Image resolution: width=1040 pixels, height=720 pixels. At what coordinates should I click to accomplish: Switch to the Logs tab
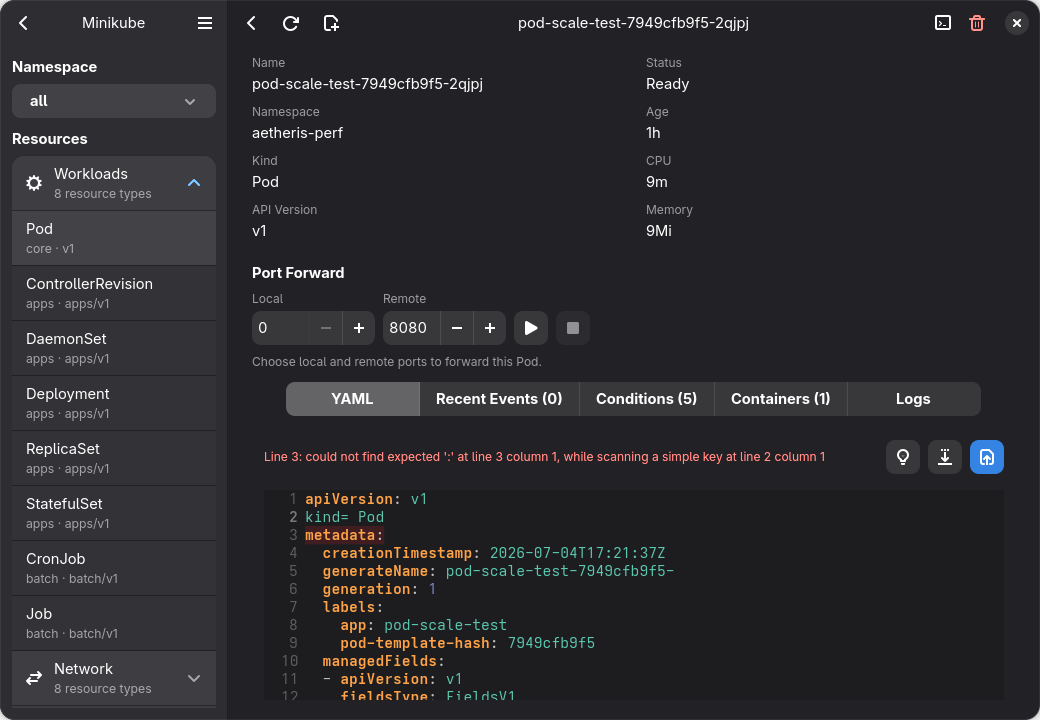(x=913, y=399)
